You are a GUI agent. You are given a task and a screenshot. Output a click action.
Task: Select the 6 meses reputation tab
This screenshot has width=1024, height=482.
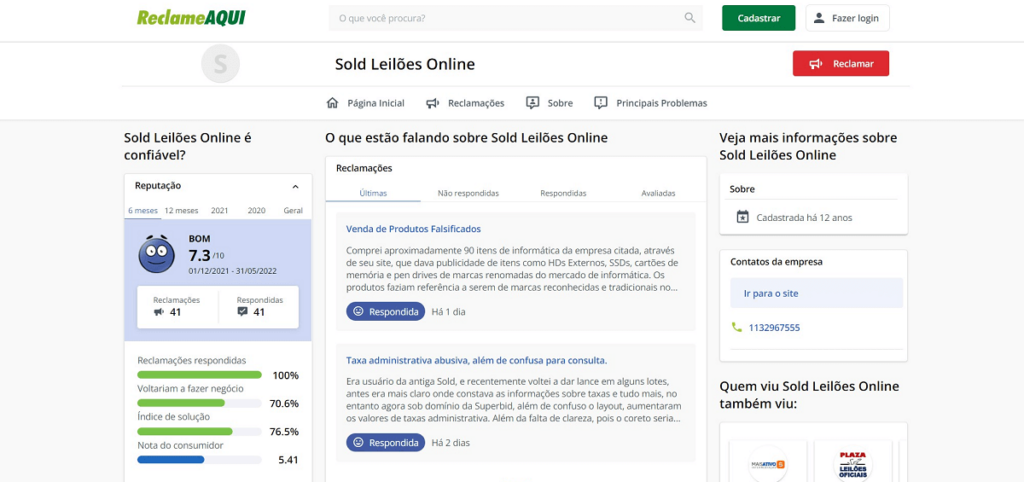[142, 211]
